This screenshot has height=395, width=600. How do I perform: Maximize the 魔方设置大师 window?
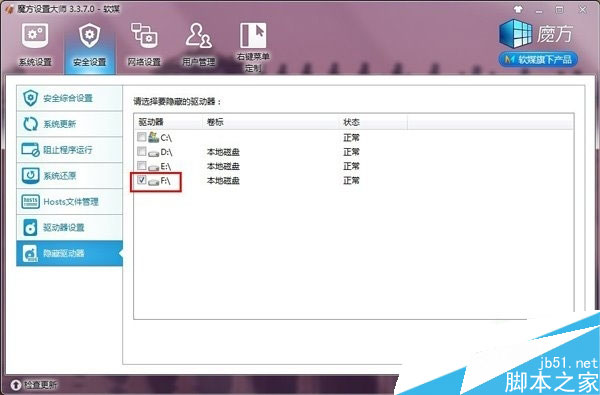pyautogui.click(x=559, y=9)
